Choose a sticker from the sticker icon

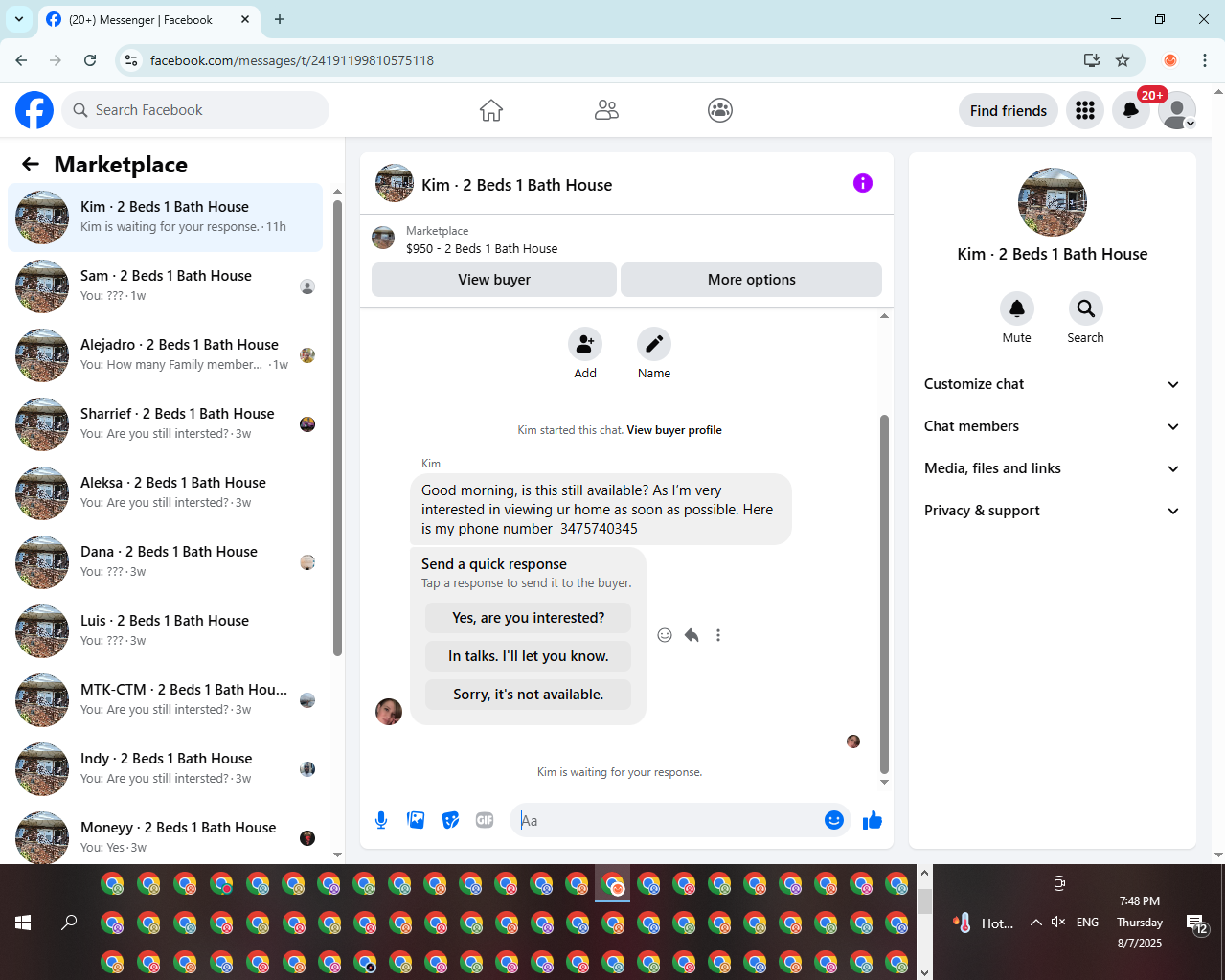click(x=450, y=820)
